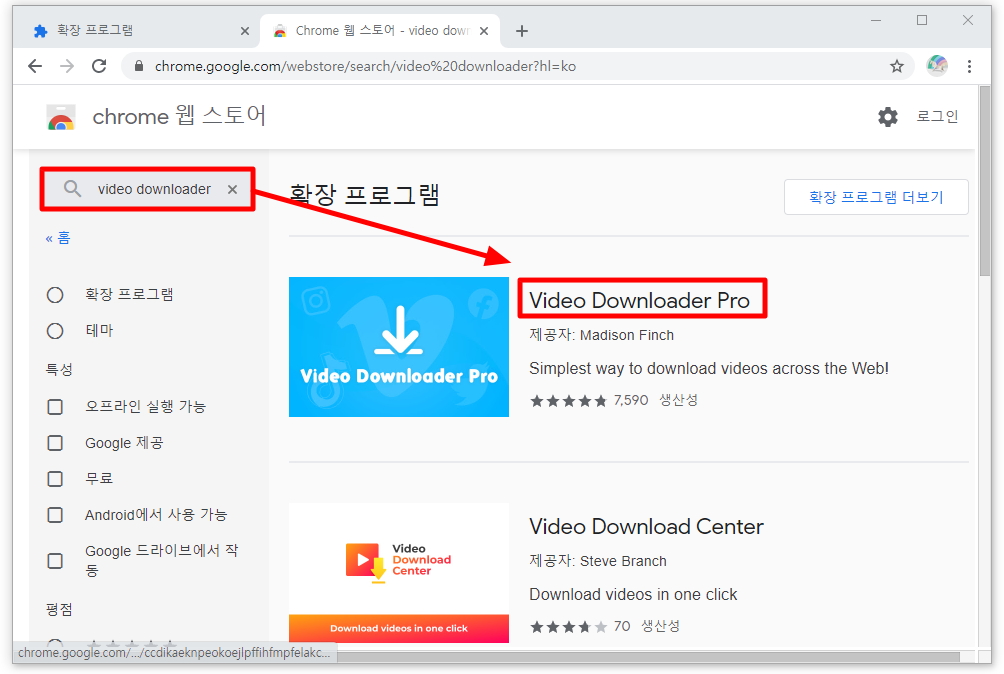Reload the page with the refresh icon
This screenshot has height=674, width=1004.
click(99, 66)
